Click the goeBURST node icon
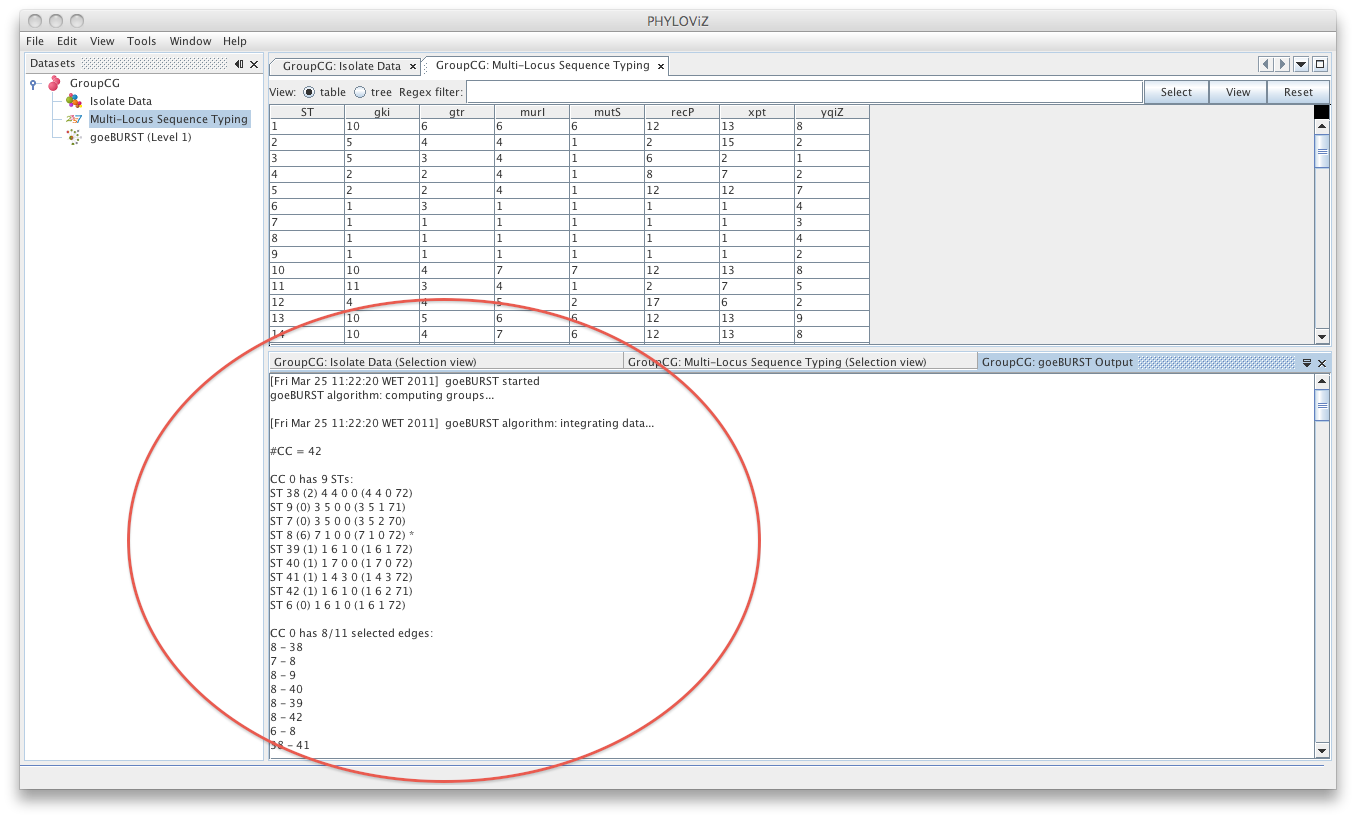Image resolution: width=1356 pixels, height=819 pixels. tap(73, 137)
